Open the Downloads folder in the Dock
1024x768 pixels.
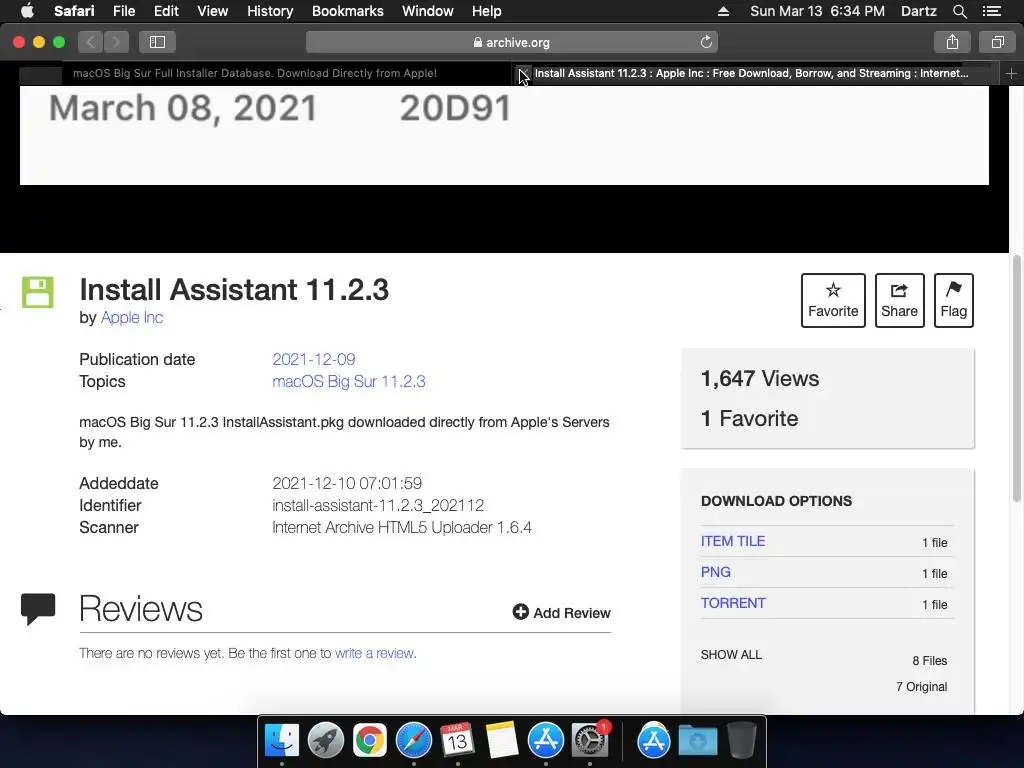point(697,741)
